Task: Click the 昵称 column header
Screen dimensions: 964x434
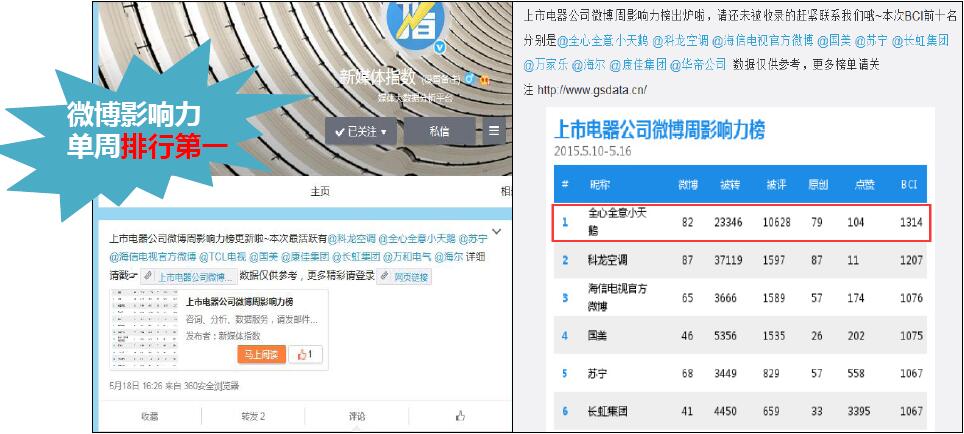Action: click(599, 185)
